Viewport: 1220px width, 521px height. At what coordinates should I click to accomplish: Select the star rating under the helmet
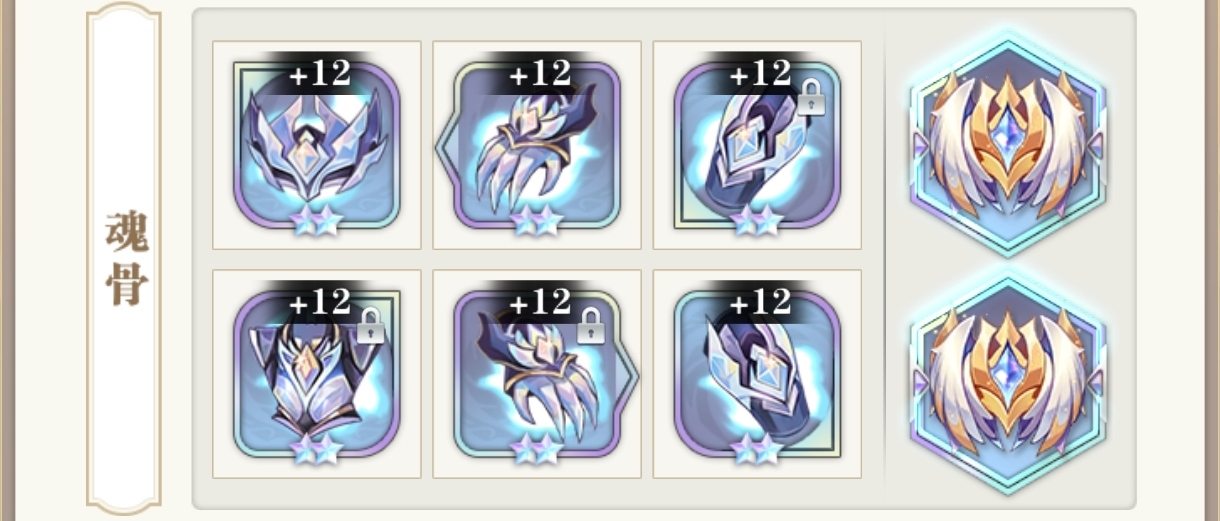316,222
